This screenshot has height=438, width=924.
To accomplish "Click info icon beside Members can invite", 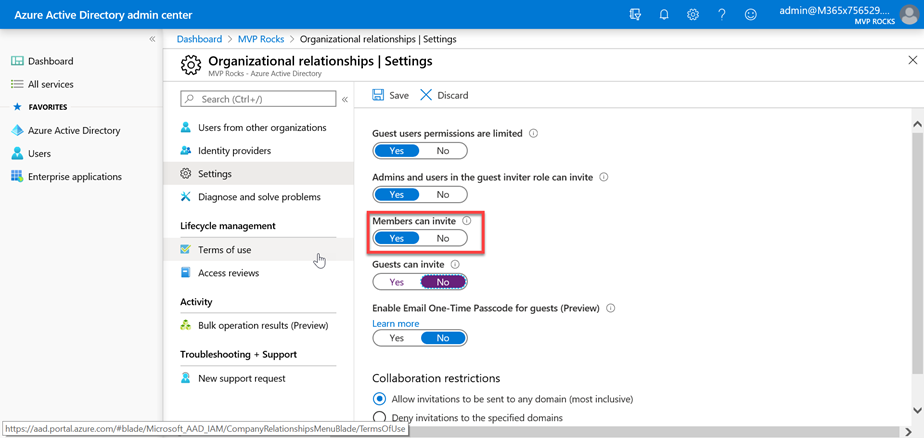I will point(467,220).
